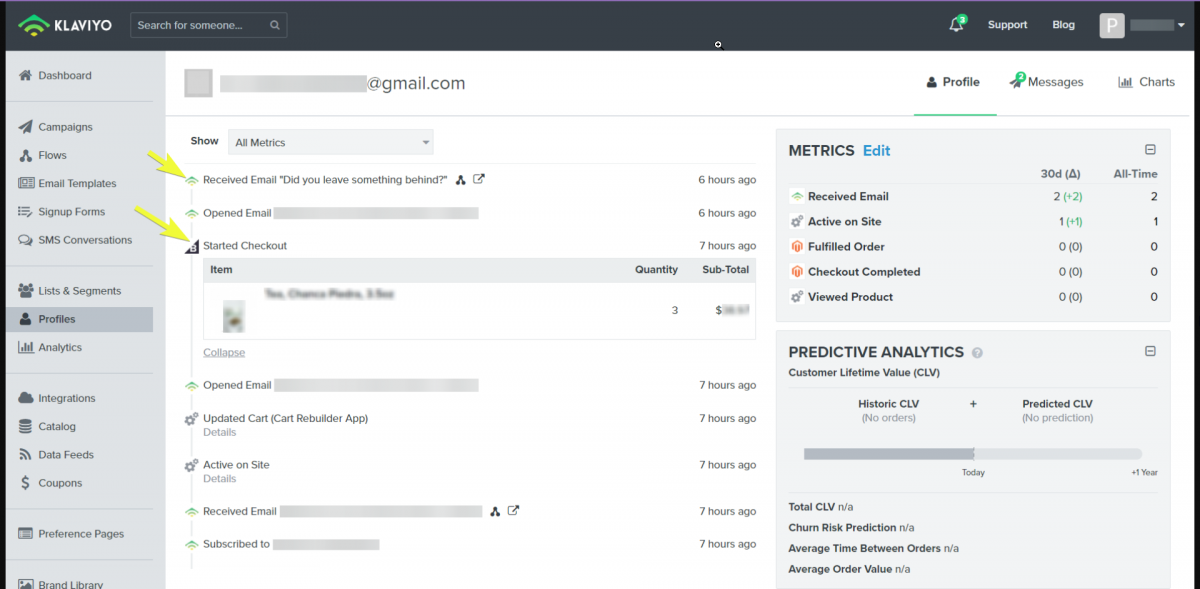Screen dimensions: 1200x589
Task: Click the 'All-Time' column header
Action: click(1136, 174)
